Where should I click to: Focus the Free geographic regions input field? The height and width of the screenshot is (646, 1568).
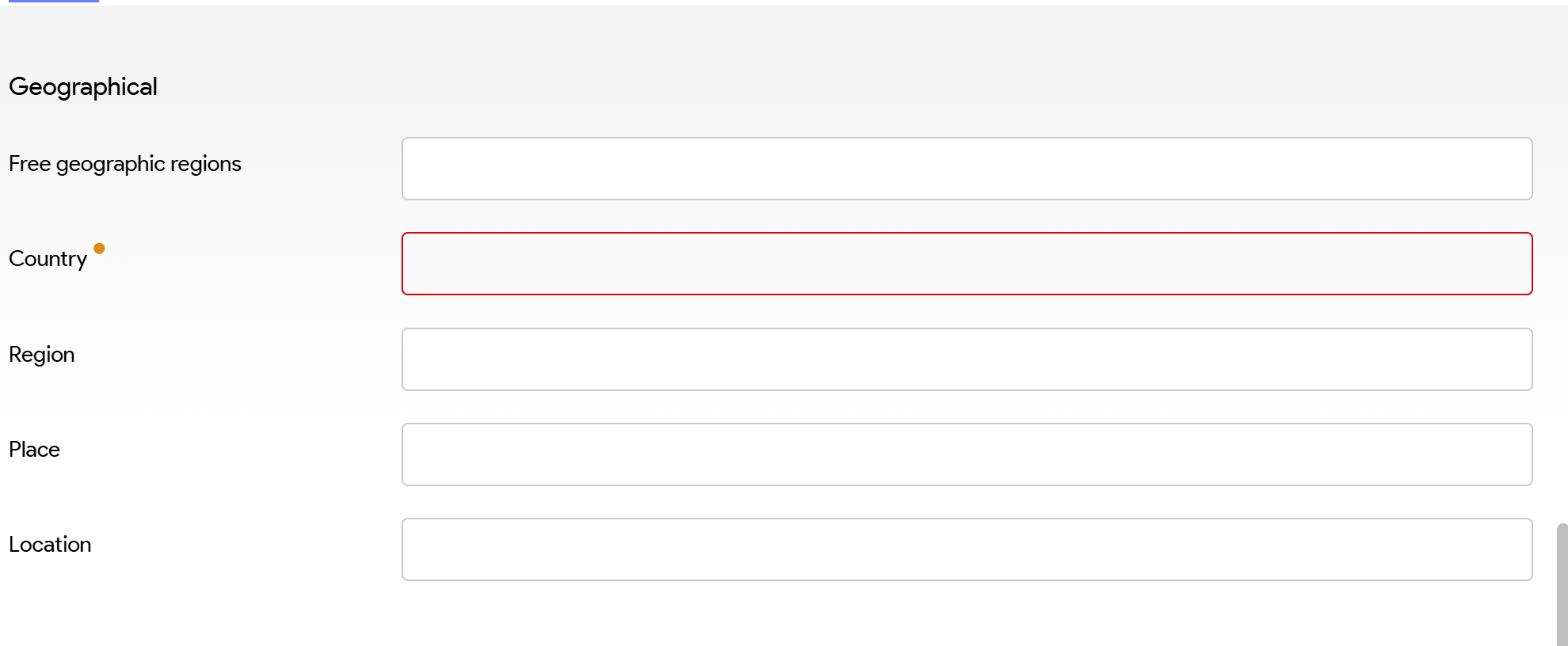tap(966, 169)
